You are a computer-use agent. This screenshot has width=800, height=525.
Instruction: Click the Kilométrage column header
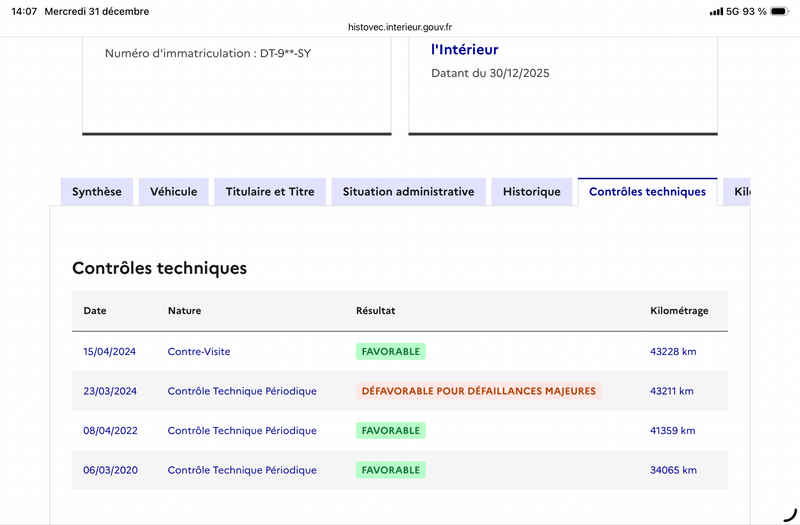click(x=679, y=311)
